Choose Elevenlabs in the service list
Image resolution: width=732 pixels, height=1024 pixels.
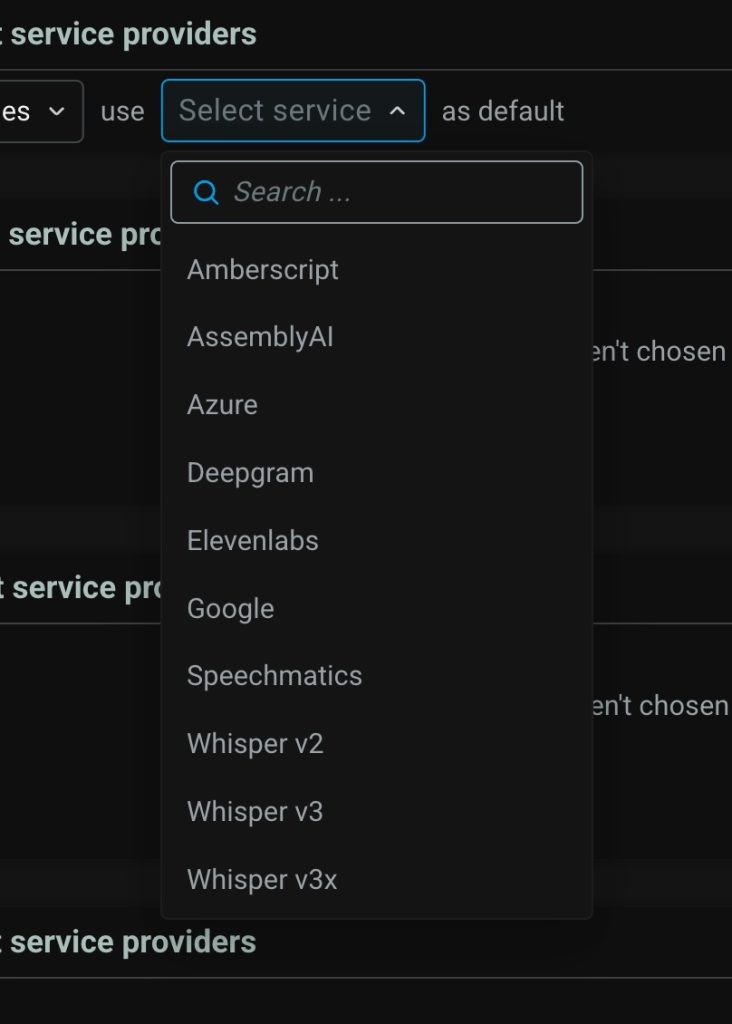pyautogui.click(x=253, y=541)
